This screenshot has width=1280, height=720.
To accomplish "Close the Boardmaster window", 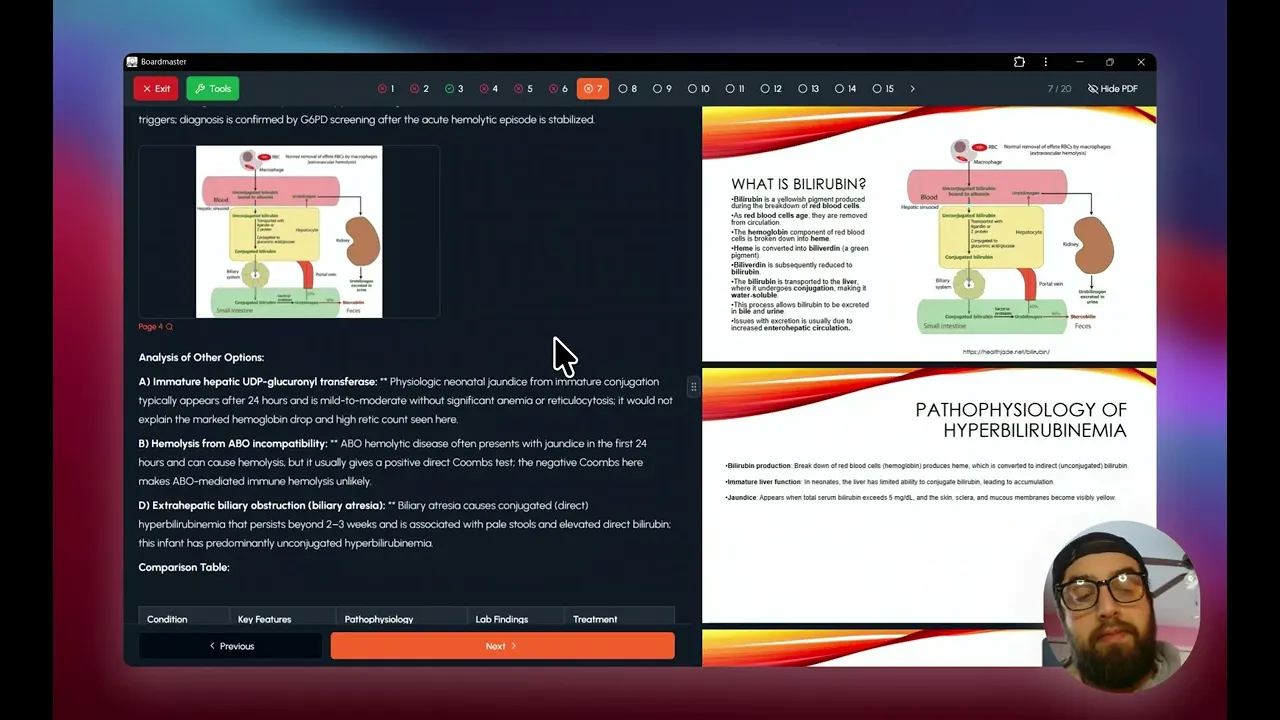I will click(x=1141, y=62).
